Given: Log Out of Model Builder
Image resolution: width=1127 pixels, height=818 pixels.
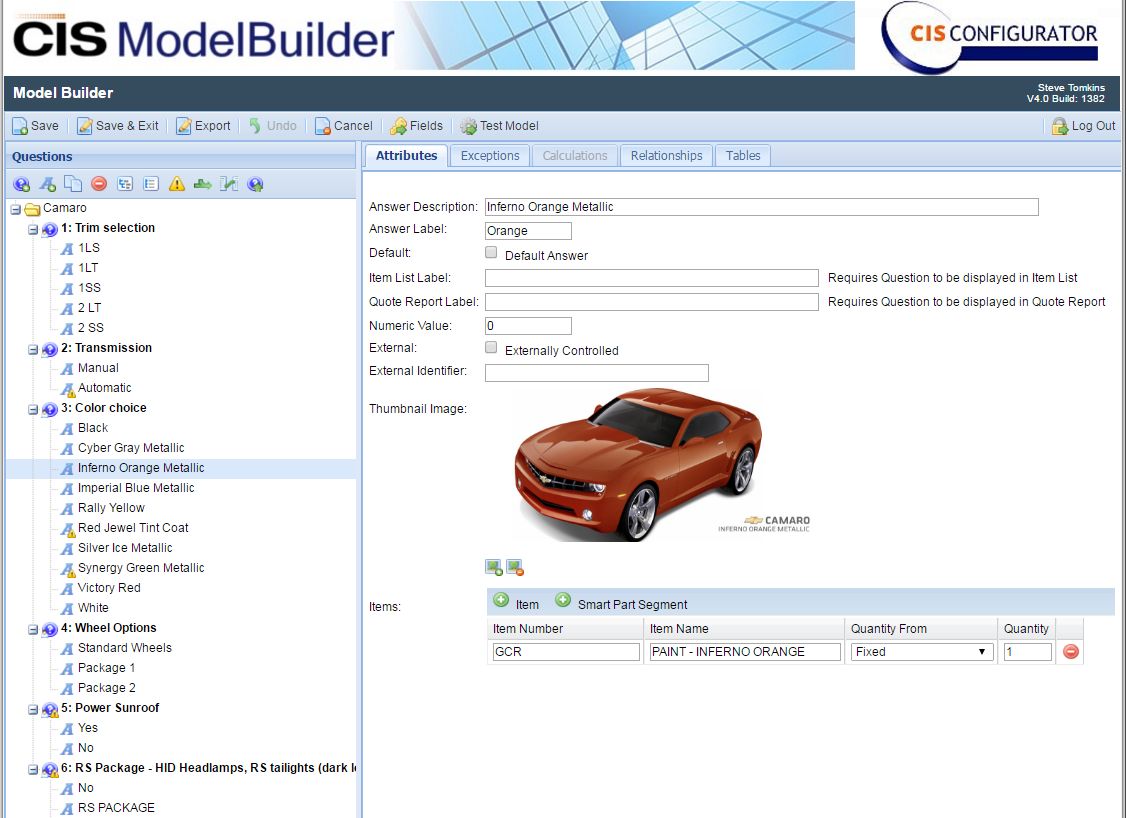Looking at the screenshot, I should click(x=1083, y=127).
